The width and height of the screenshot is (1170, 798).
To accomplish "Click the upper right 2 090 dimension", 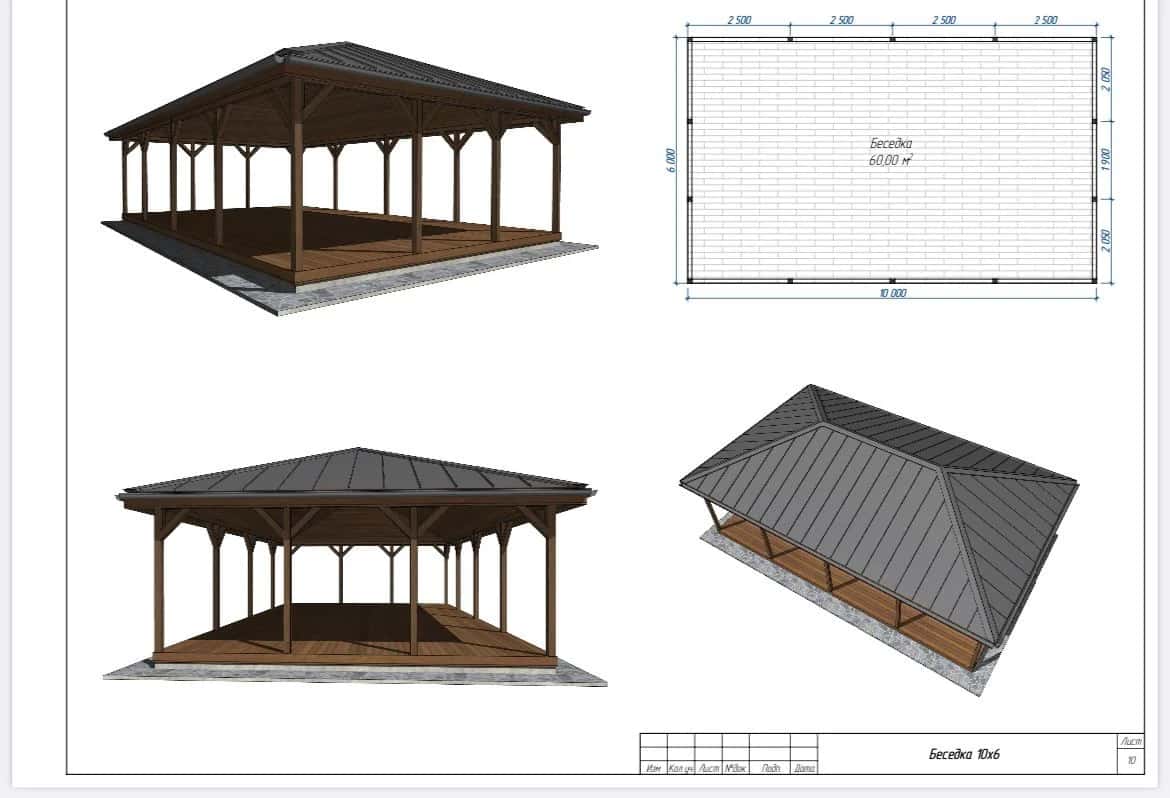I will 1105,78.
